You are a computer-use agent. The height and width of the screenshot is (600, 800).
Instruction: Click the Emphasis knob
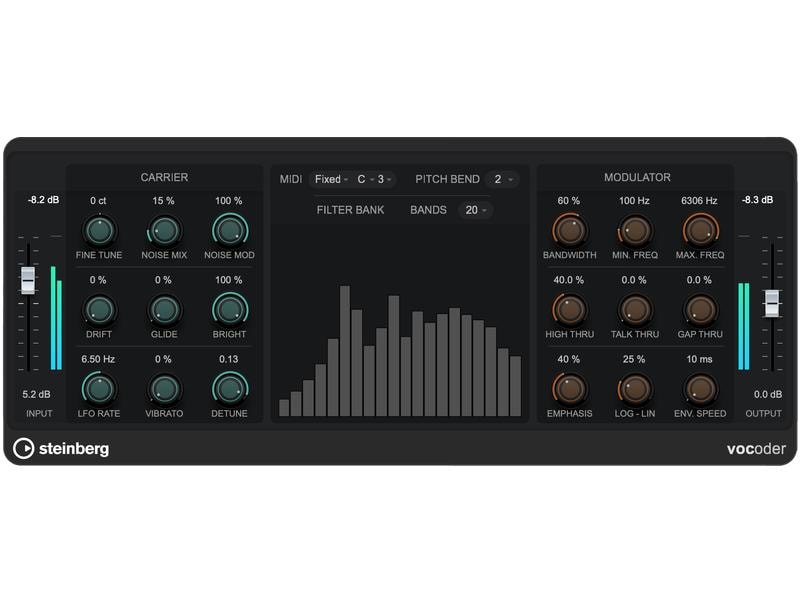pyautogui.click(x=569, y=389)
